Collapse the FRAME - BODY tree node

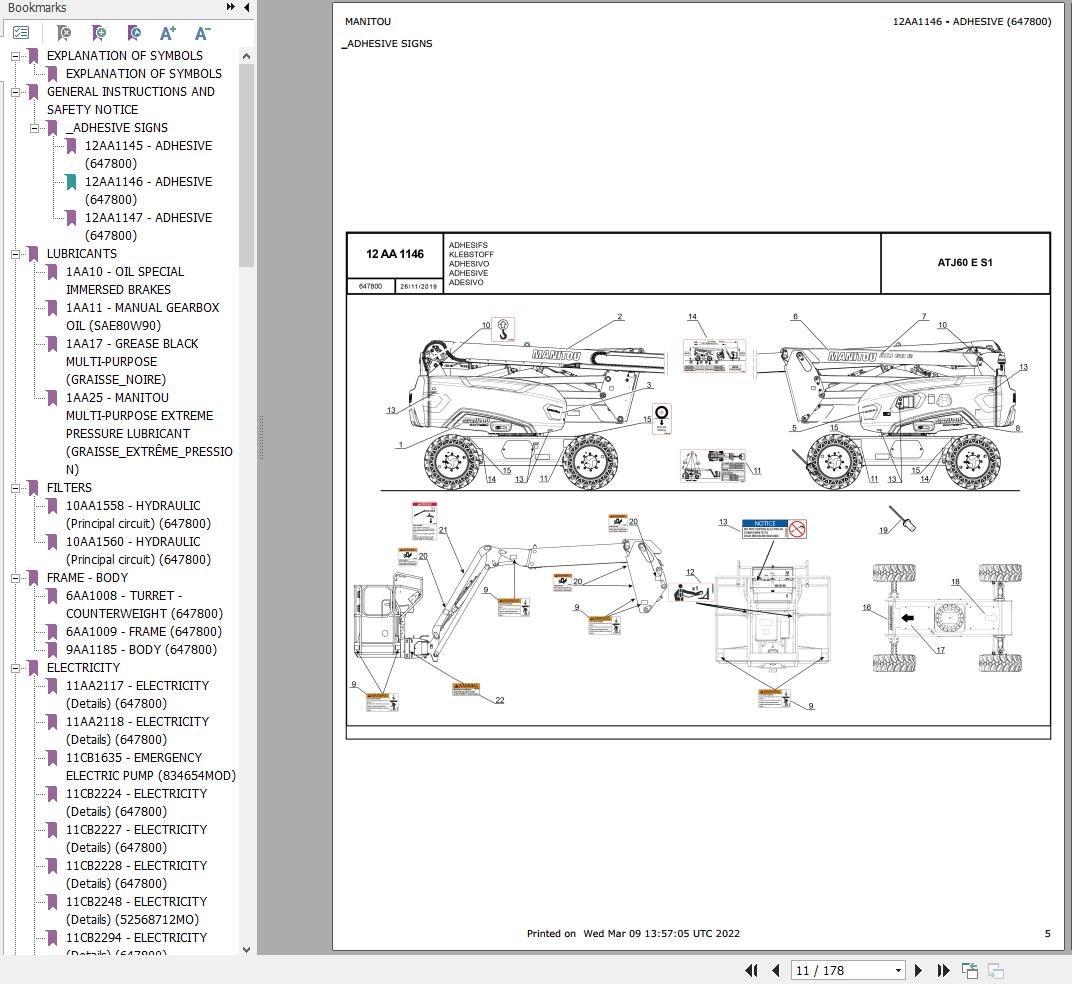(15, 578)
